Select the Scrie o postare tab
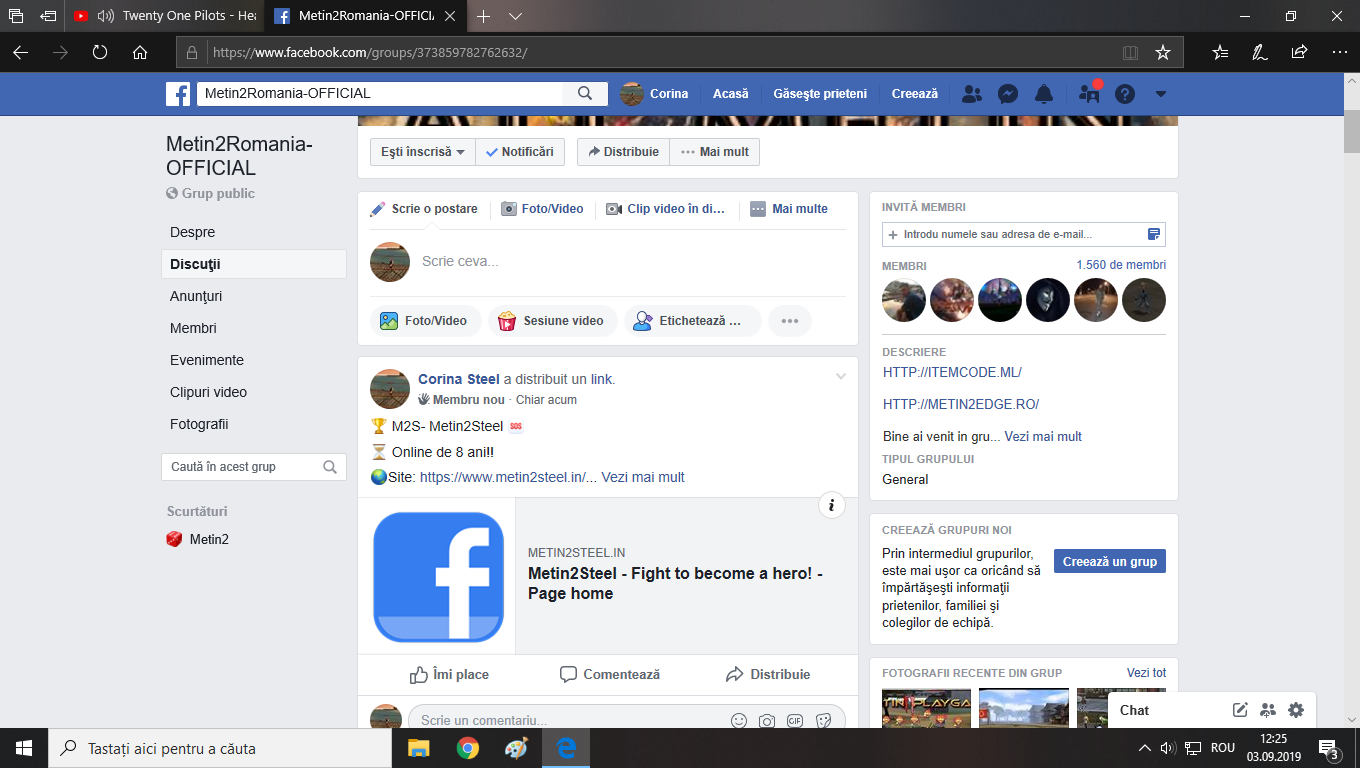 point(424,209)
